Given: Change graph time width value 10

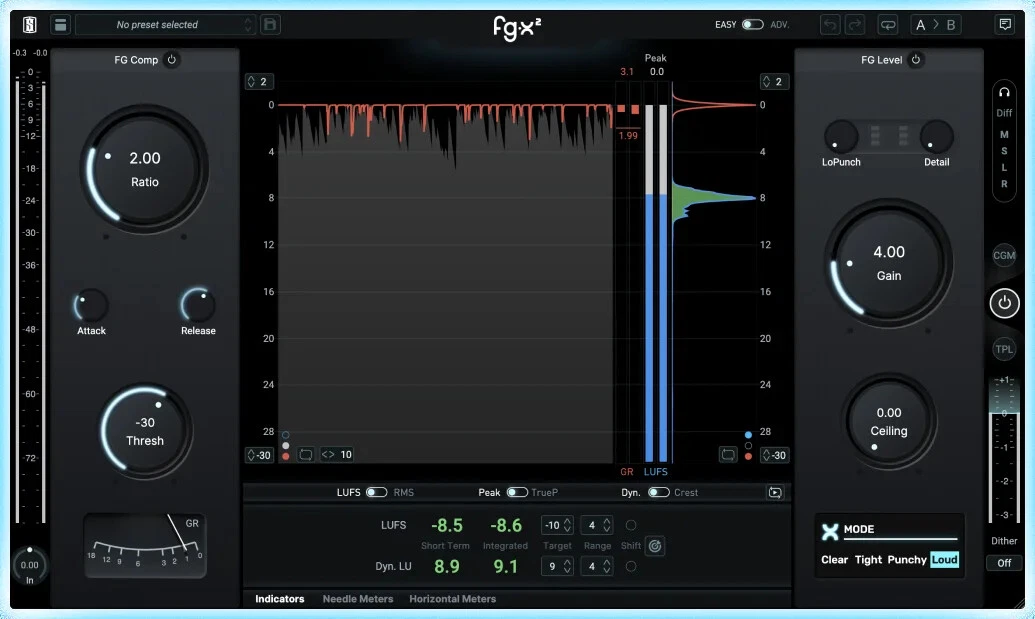Looking at the screenshot, I should tap(337, 455).
